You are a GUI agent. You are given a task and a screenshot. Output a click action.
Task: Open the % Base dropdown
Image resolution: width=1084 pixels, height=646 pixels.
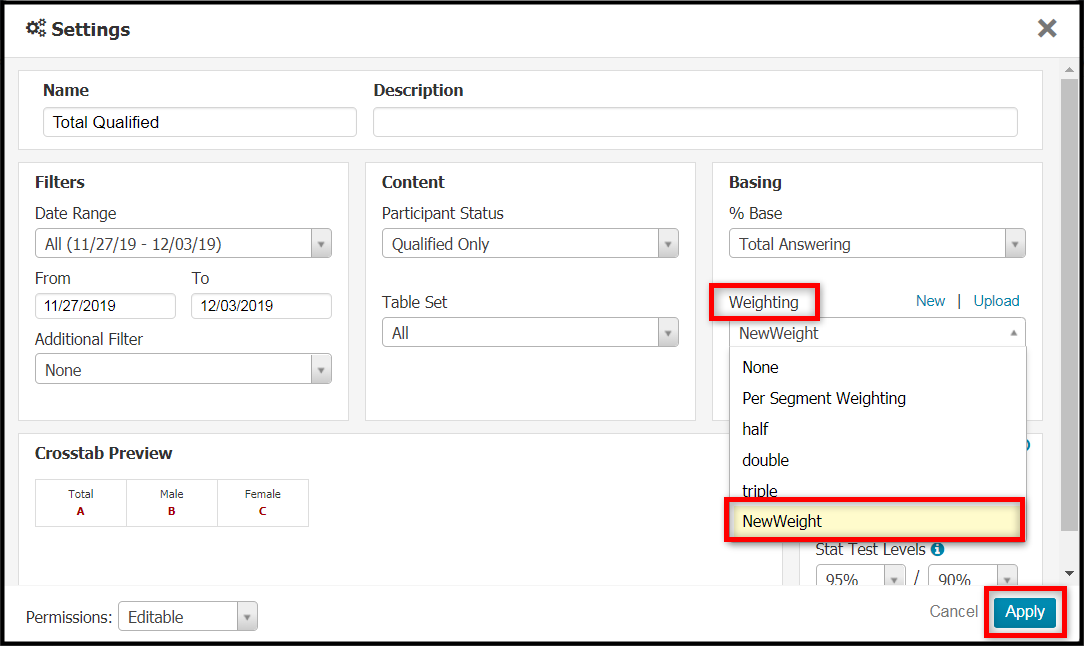point(877,243)
